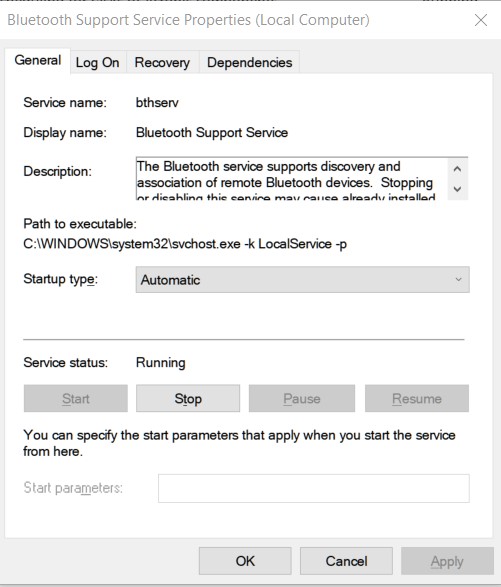Click the Pause service button
Screen dimensions: 501x587
(302, 398)
